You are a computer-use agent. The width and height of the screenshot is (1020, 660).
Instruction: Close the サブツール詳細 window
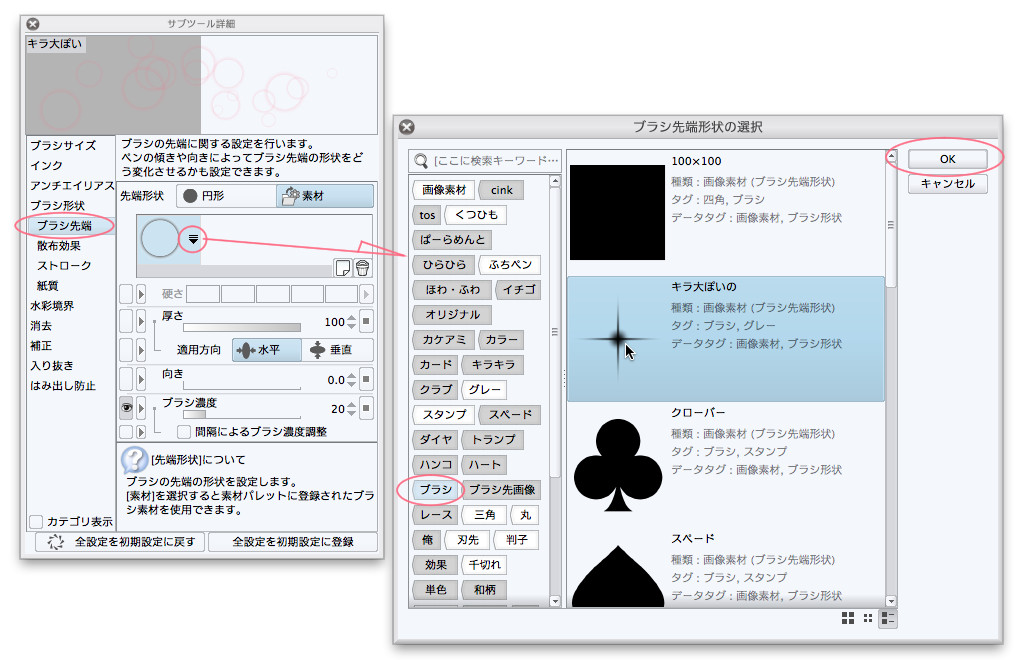(33, 24)
